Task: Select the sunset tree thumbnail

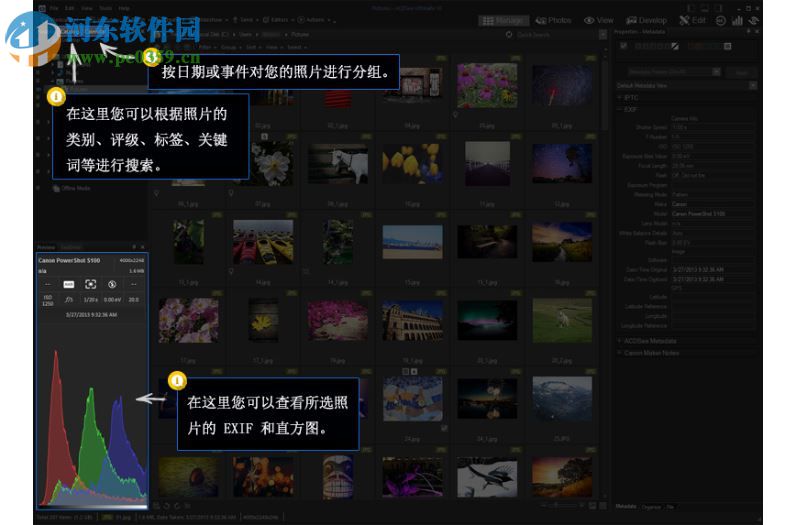Action: [x=562, y=476]
